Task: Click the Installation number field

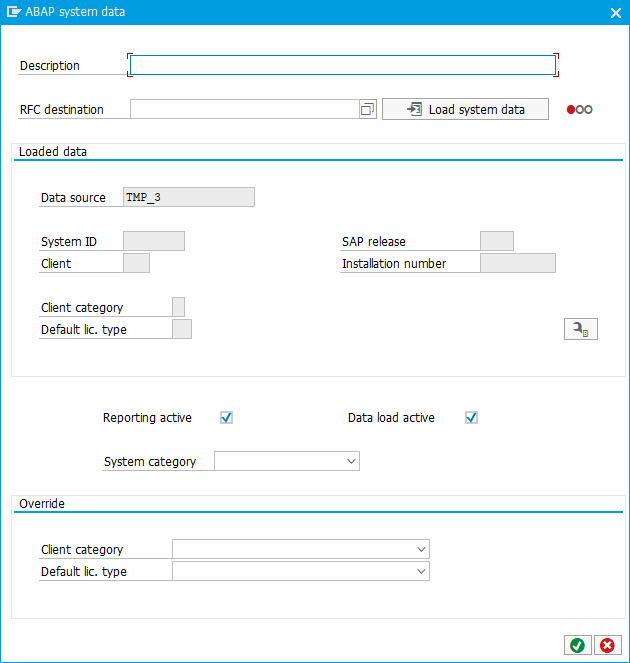Action: pos(518,263)
